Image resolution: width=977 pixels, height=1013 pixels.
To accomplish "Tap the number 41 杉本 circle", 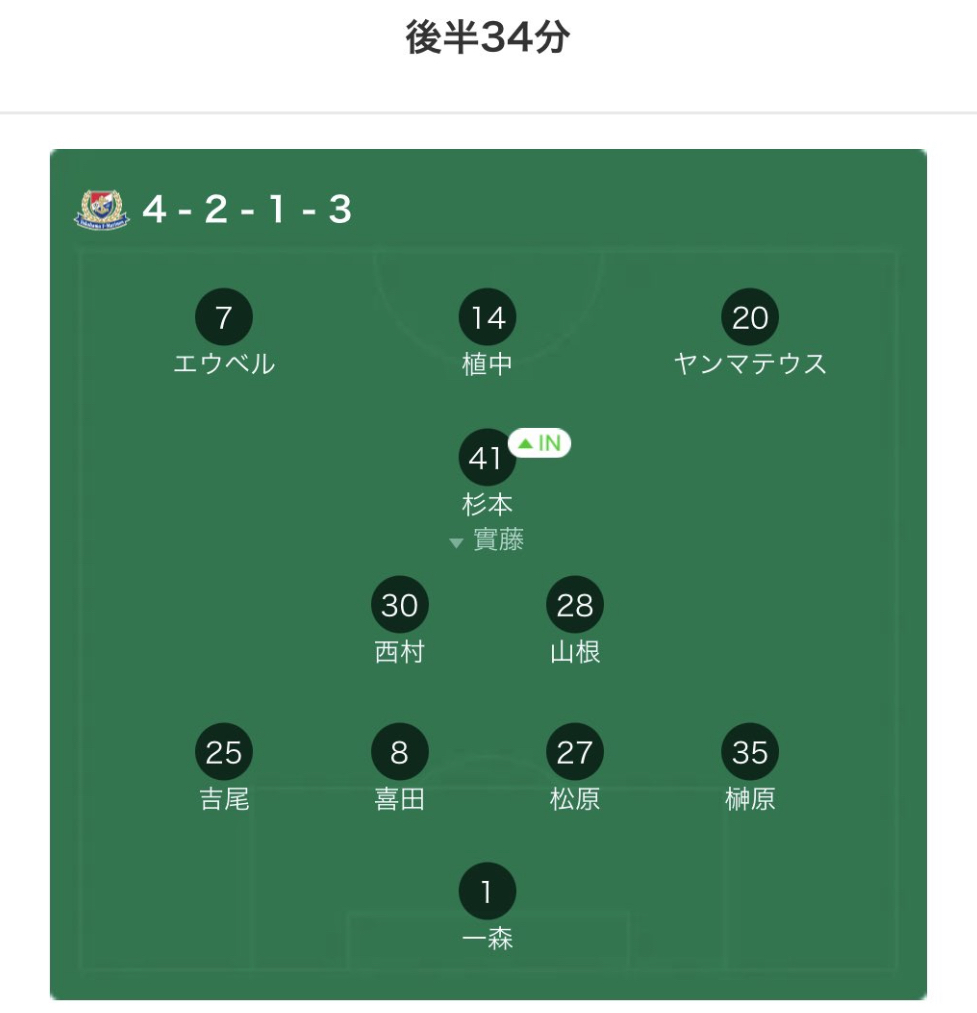I will pos(487,457).
